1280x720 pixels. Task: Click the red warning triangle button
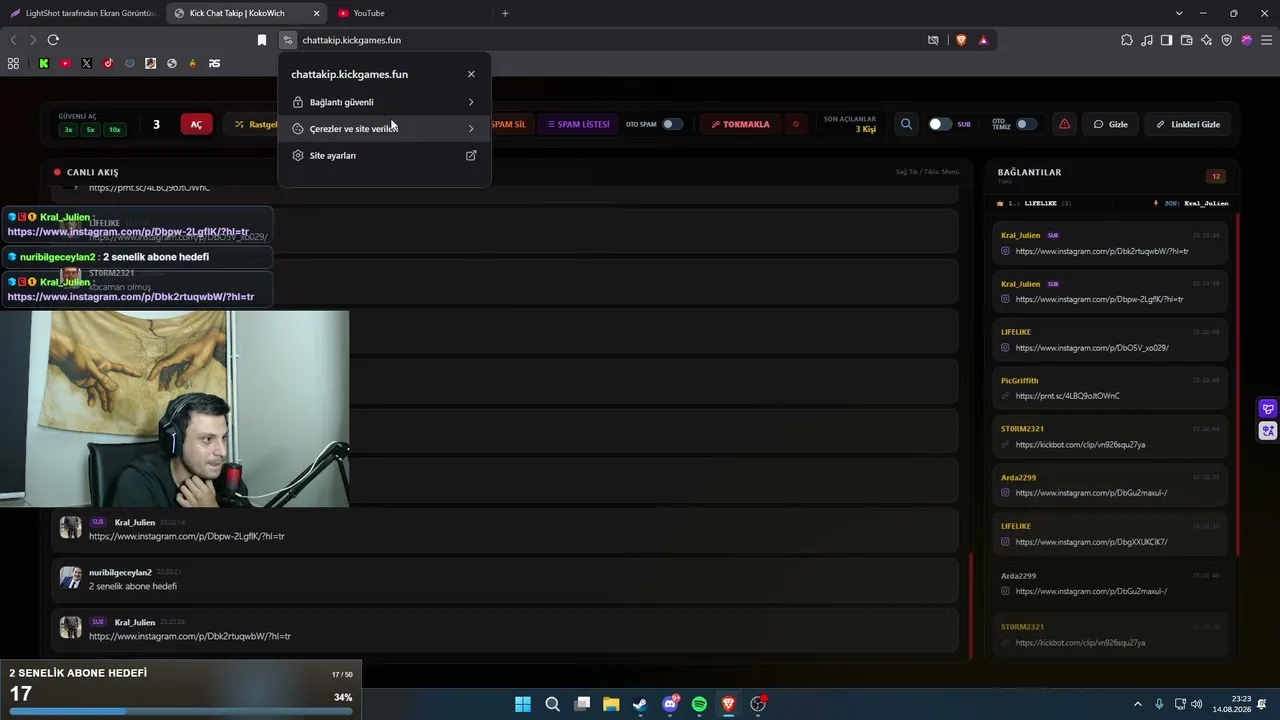tap(1064, 124)
